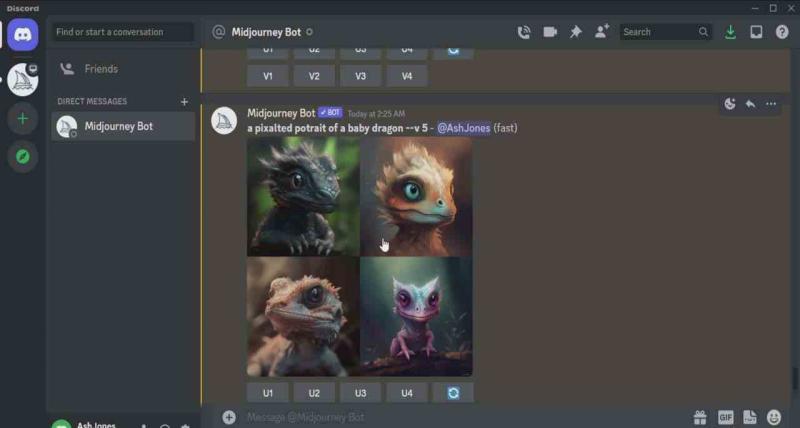This screenshot has width=800, height=428.
Task: Add a reaction to the message
Action: (x=730, y=104)
